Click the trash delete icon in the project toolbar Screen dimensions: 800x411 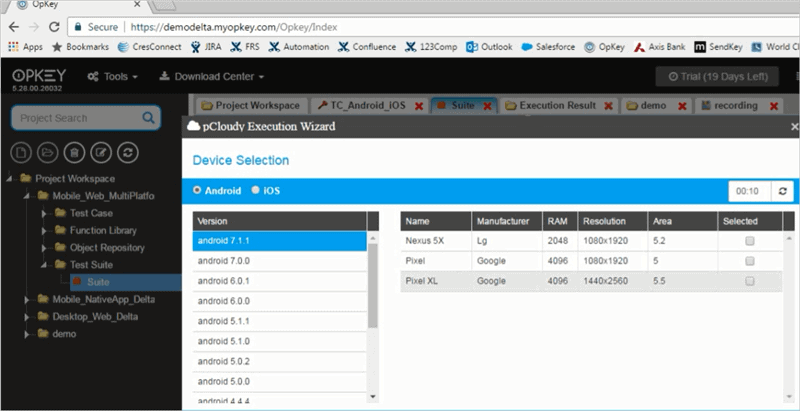pos(74,153)
